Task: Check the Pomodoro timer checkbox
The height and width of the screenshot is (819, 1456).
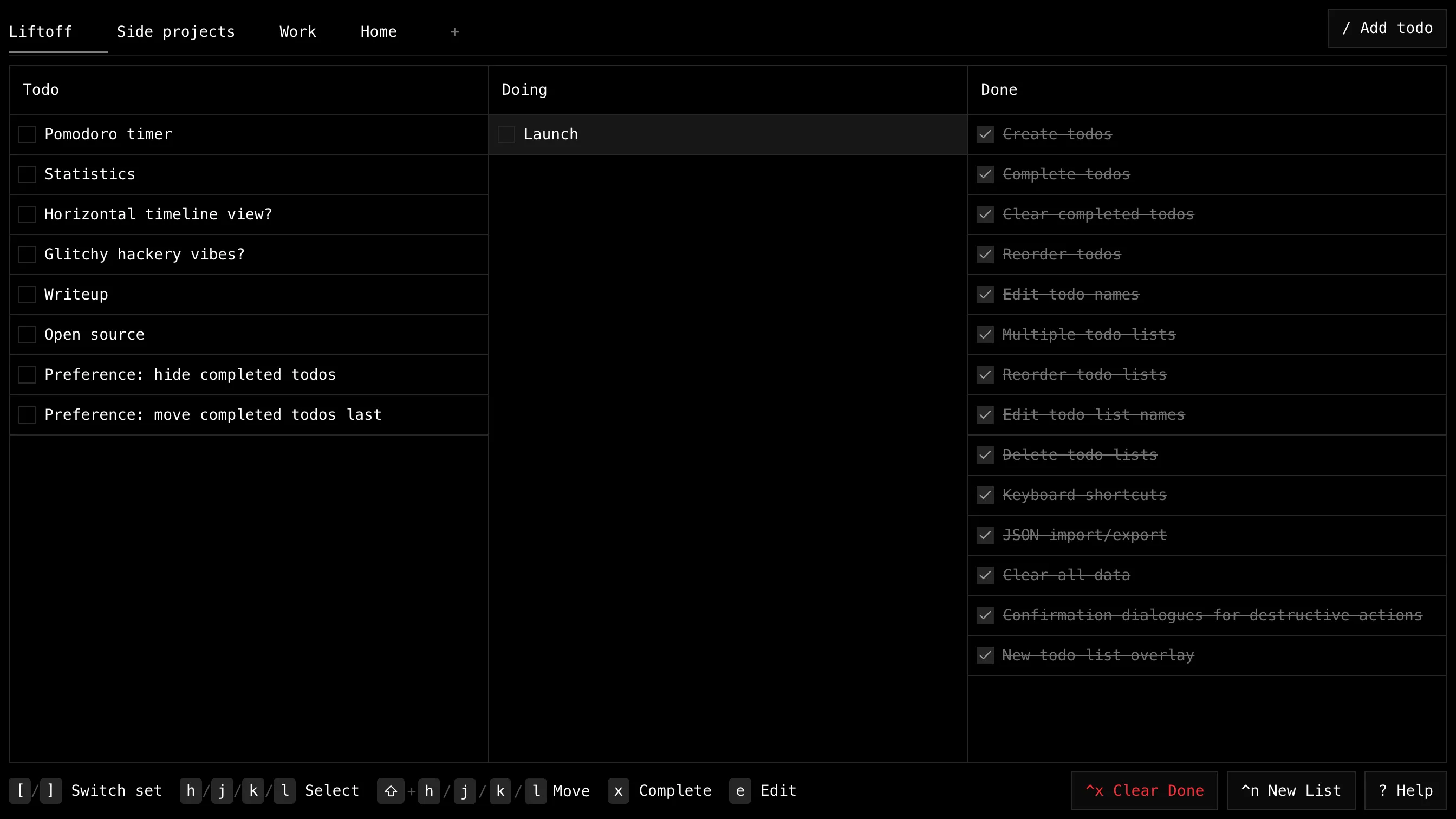Action: [x=27, y=134]
